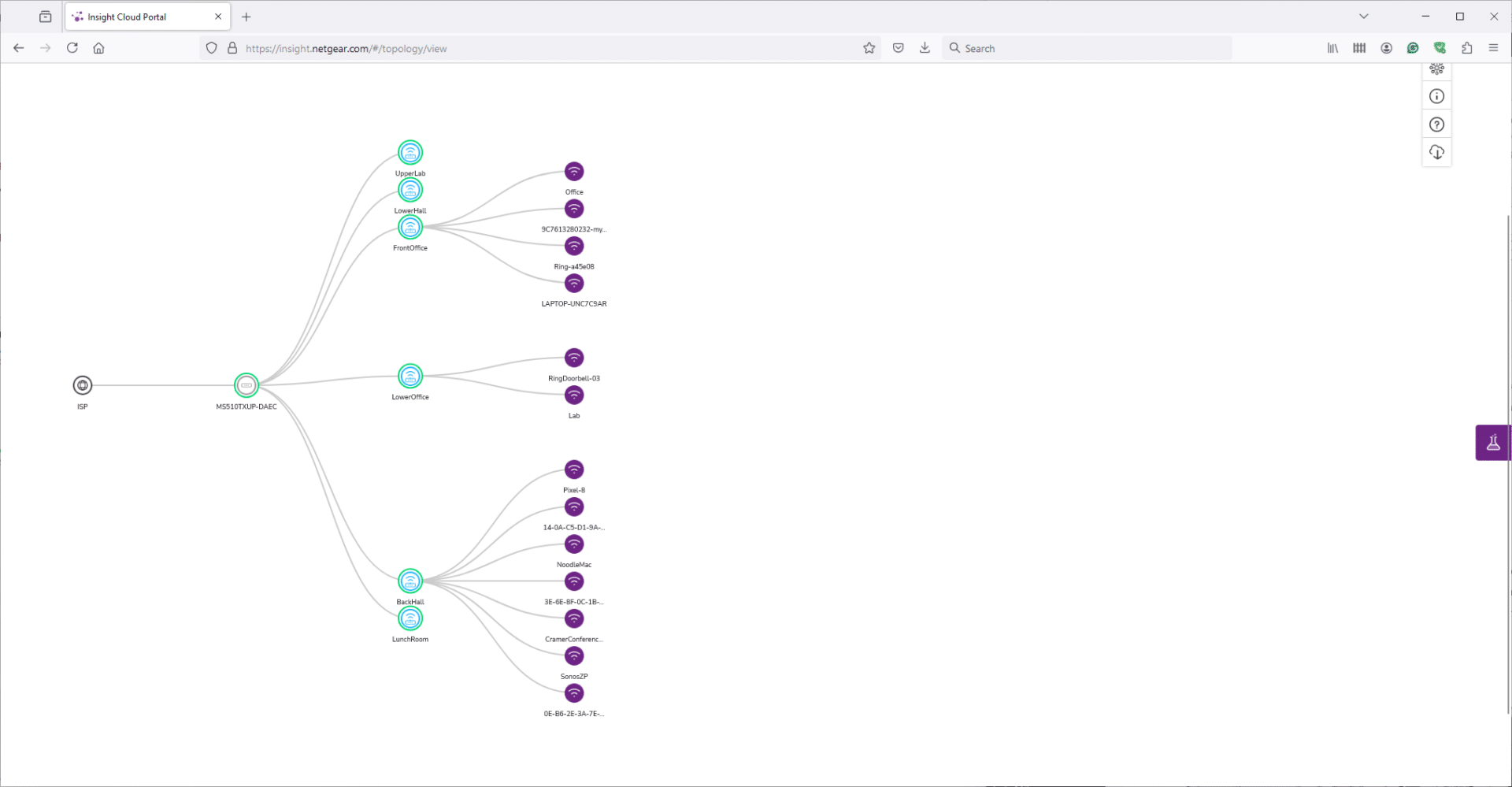Click the UpperLab access point icon
This screenshot has height=787, width=1512.
pyautogui.click(x=410, y=153)
